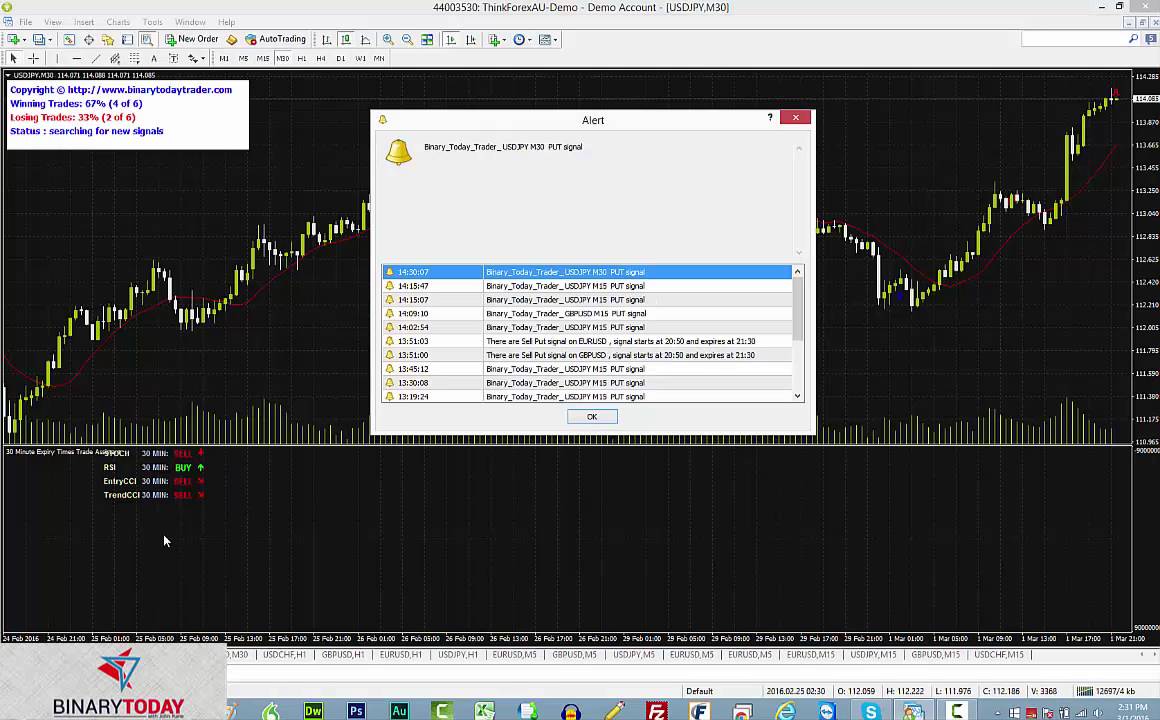Select the Equidistant Channel tool

[115, 58]
